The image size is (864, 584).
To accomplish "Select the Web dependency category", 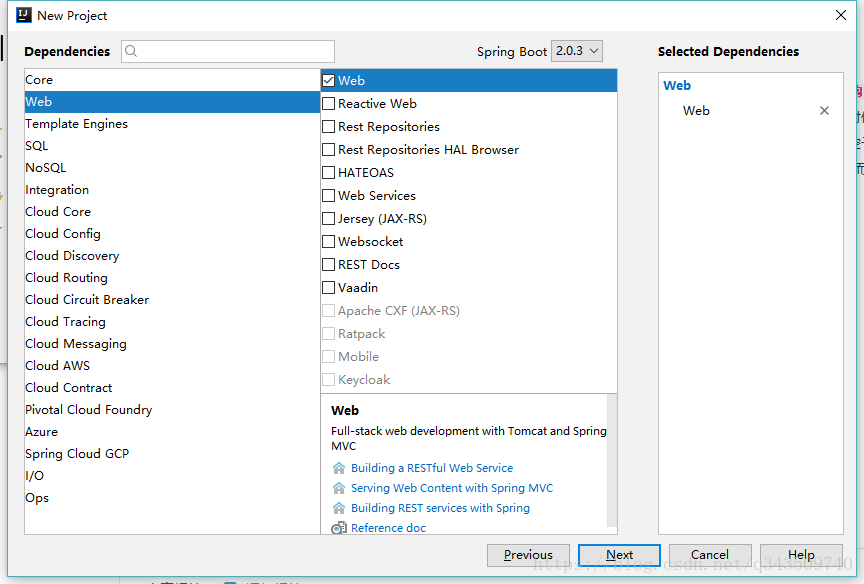I will (172, 102).
